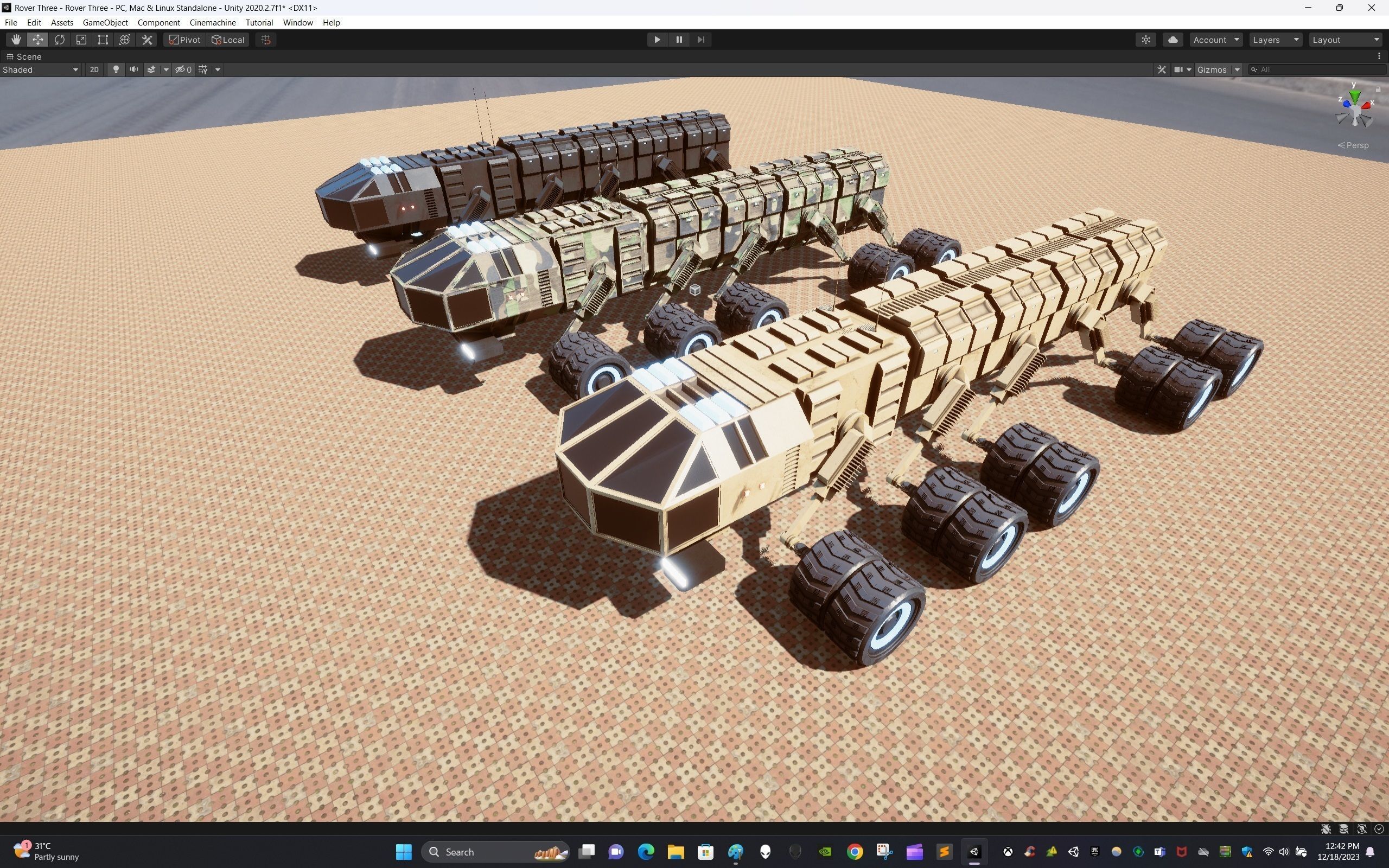
Task: Select the Scene tab
Action: [23, 56]
